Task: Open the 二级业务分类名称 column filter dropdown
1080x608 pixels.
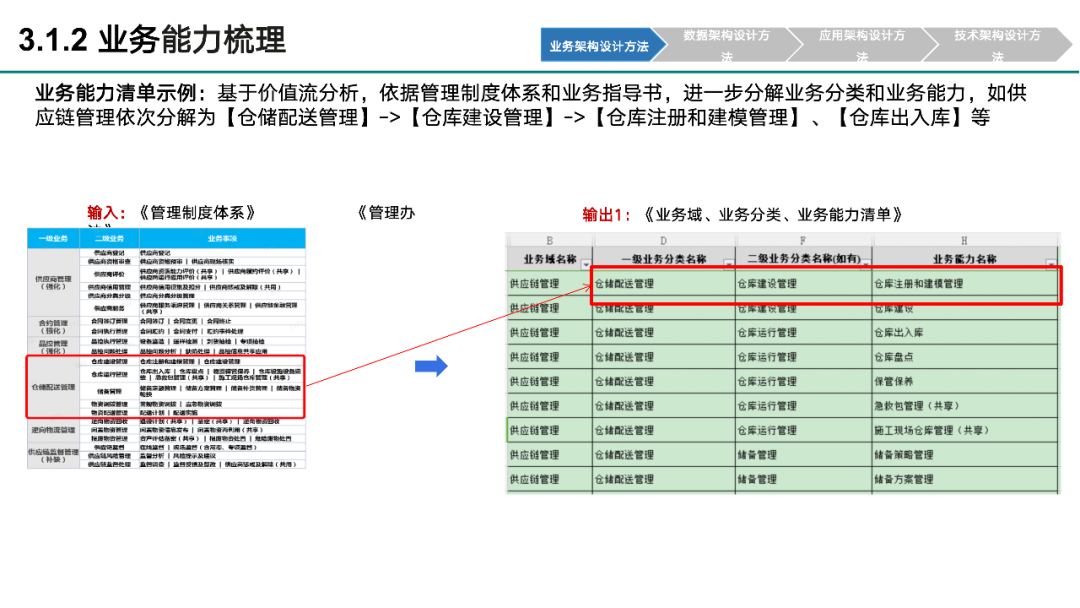Action: [866, 264]
